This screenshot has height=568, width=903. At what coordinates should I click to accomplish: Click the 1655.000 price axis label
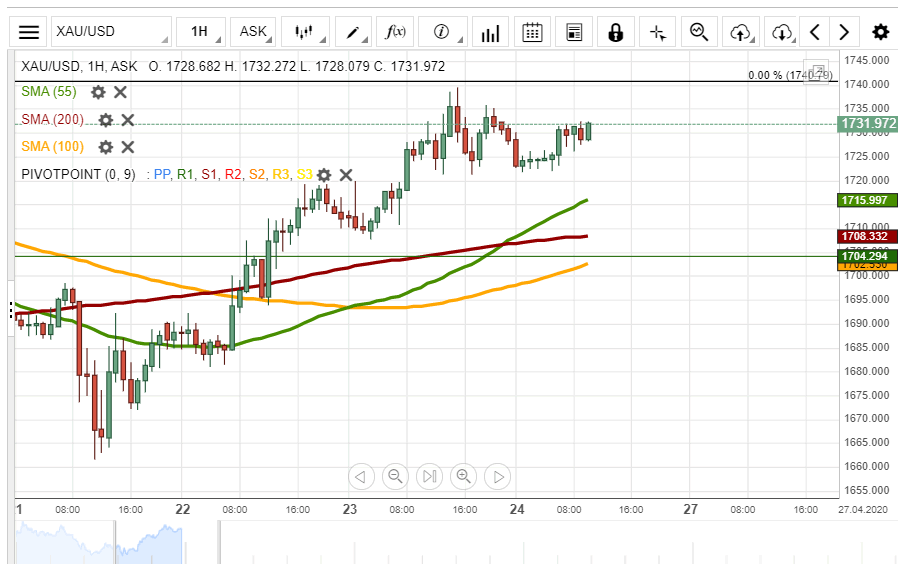click(866, 490)
